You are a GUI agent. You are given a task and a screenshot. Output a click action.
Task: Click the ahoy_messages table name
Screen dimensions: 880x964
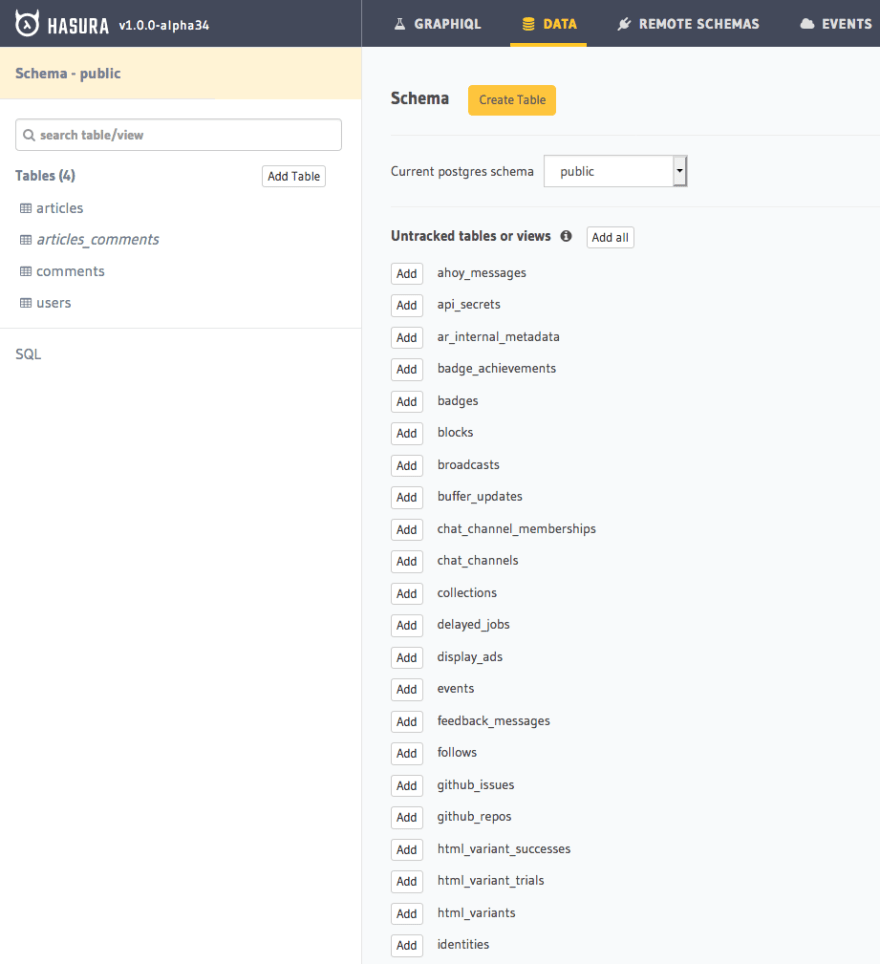(482, 273)
